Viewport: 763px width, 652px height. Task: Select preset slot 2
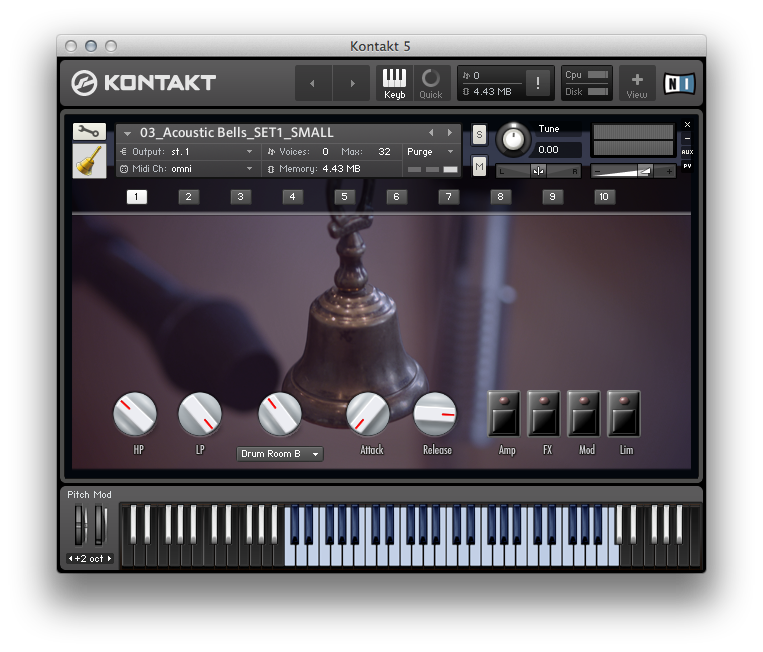188,197
